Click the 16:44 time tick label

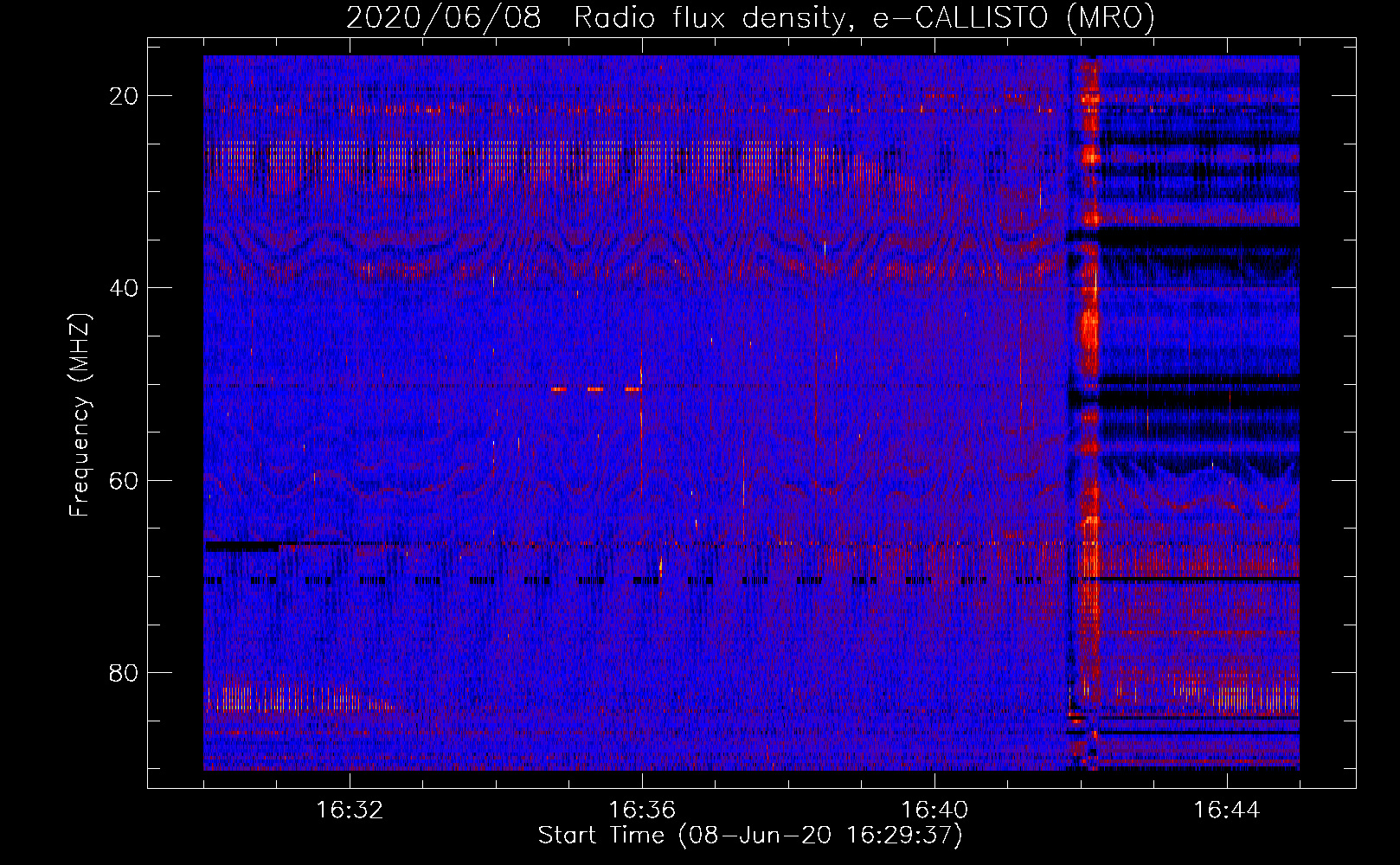tap(1227, 811)
